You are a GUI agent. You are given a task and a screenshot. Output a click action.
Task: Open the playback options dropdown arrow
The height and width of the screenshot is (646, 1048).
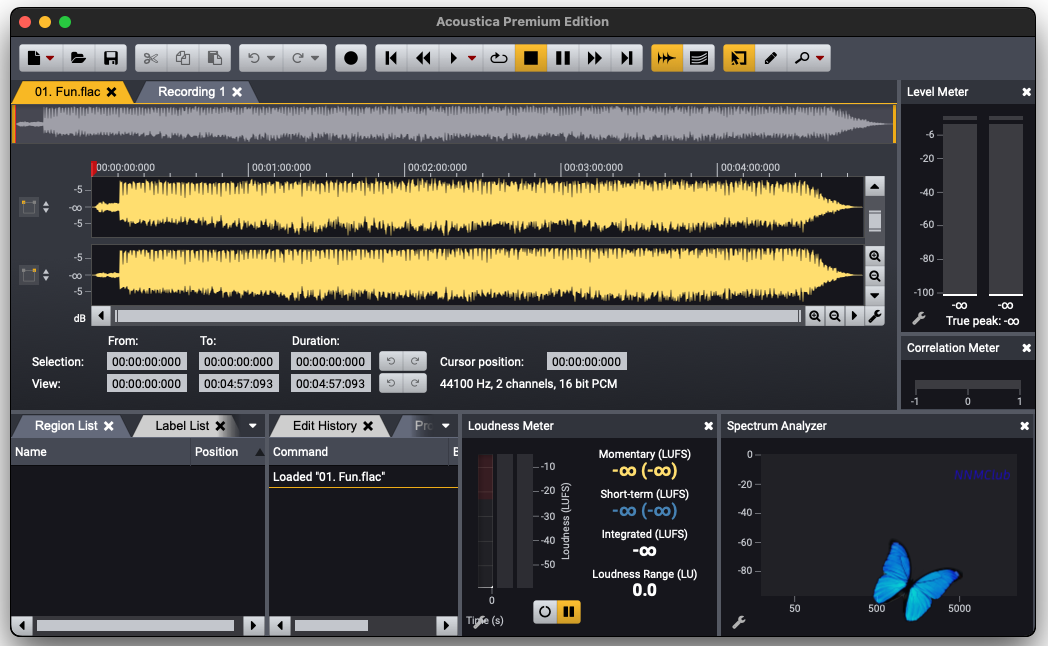[x=472, y=58]
